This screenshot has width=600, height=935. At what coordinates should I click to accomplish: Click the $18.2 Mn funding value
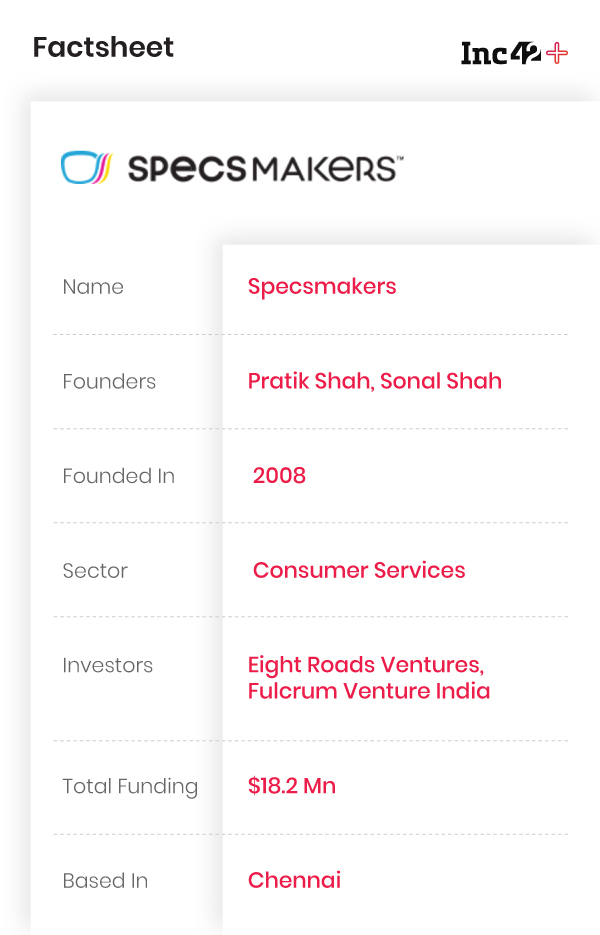292,786
